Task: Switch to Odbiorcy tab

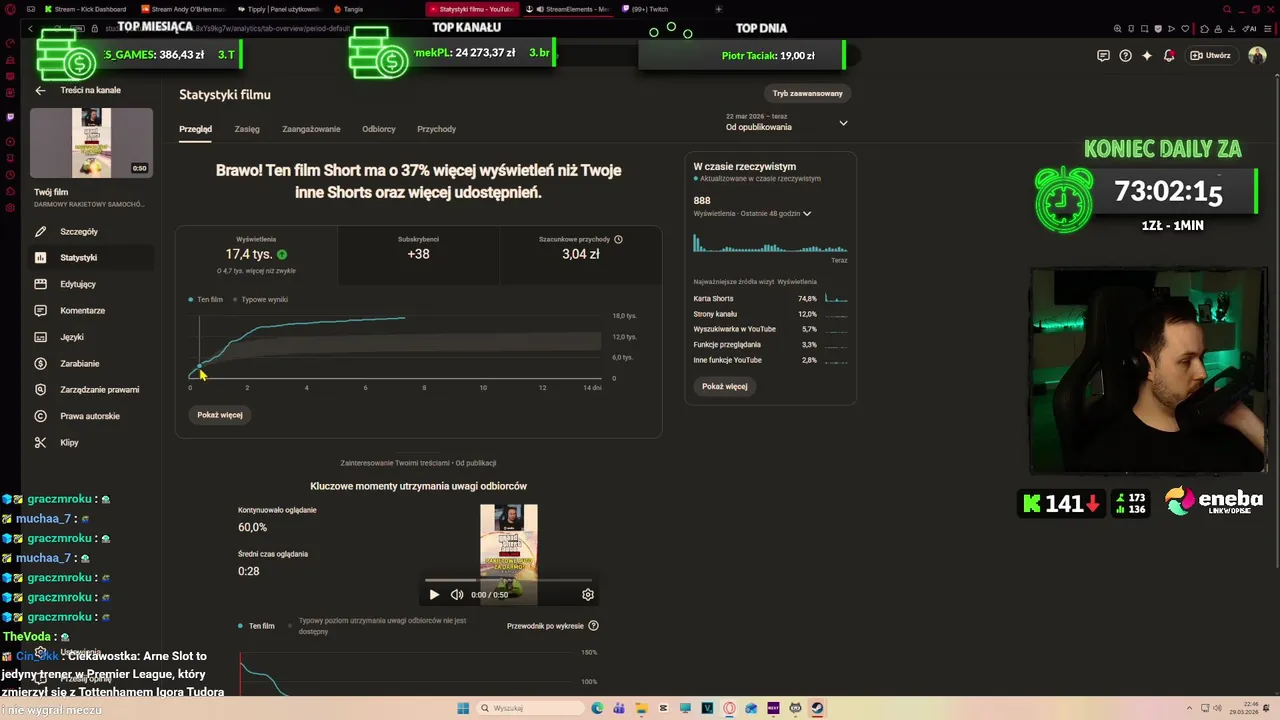Action: [x=379, y=129]
